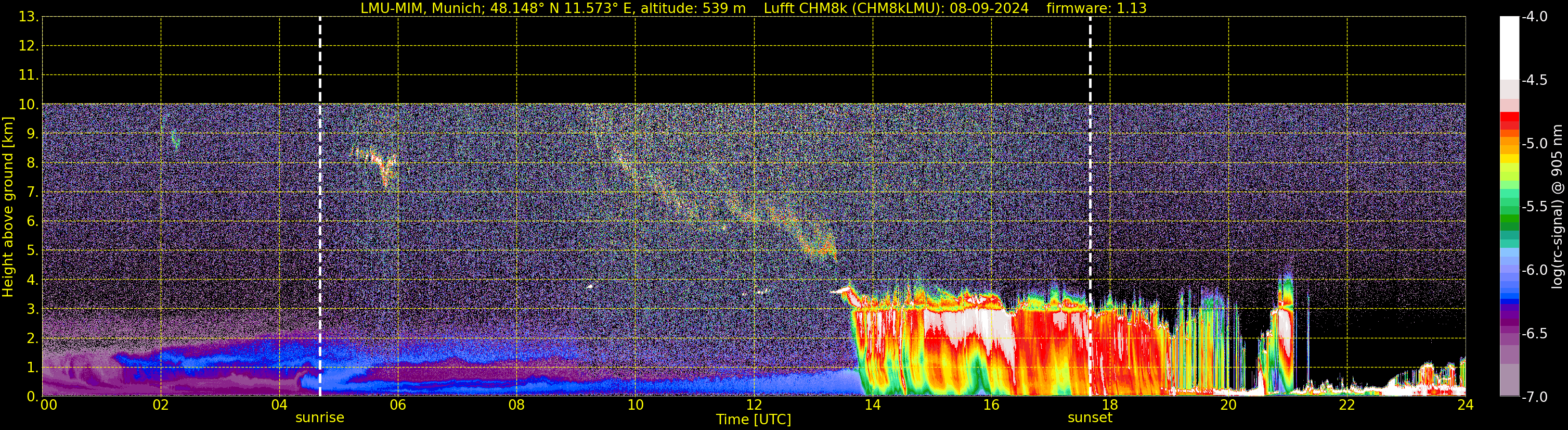The image size is (1568, 430).
Task: Click the time axis tick '16'
Action: coord(992,405)
